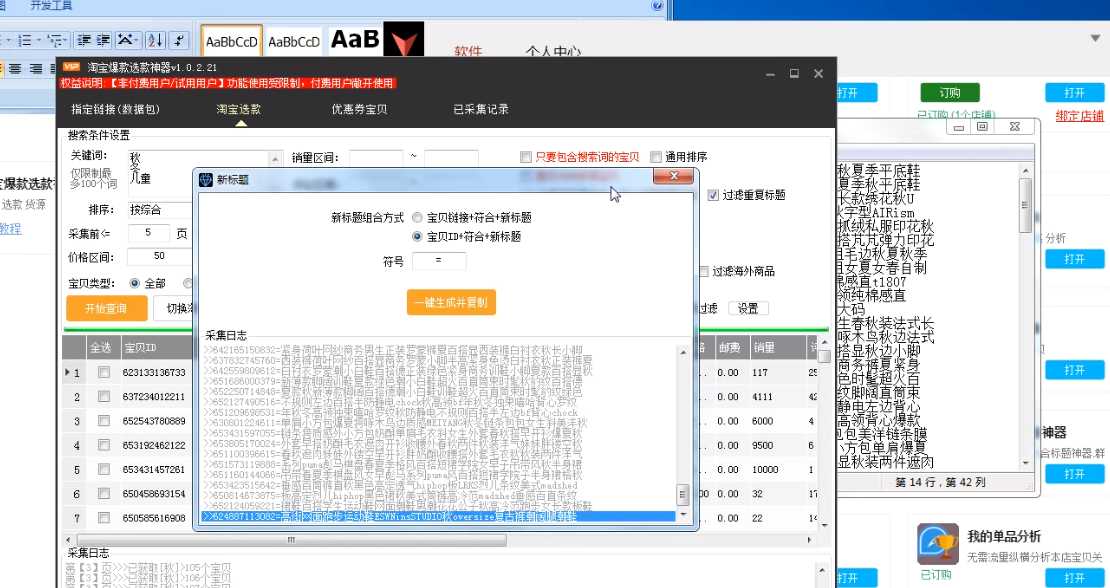Screen dimensions: 1110x588
Task: Click the Asian layout icon in Word ribbon
Action: pos(128,40)
